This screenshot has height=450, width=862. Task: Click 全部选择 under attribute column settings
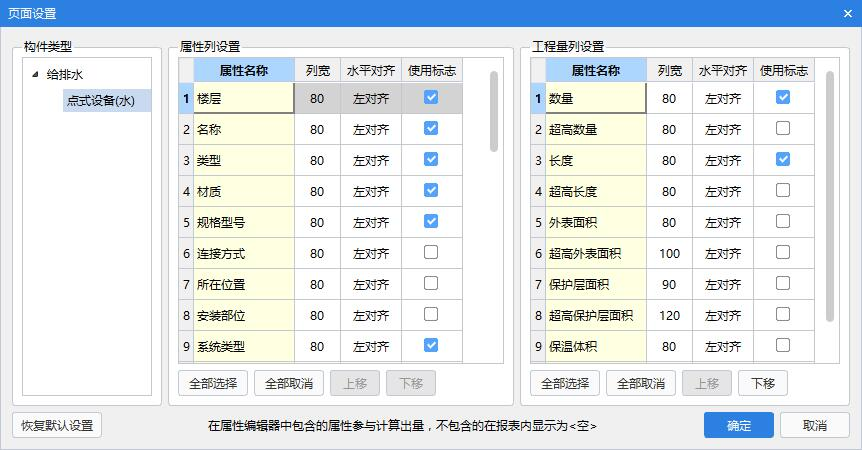pyautogui.click(x=212, y=383)
